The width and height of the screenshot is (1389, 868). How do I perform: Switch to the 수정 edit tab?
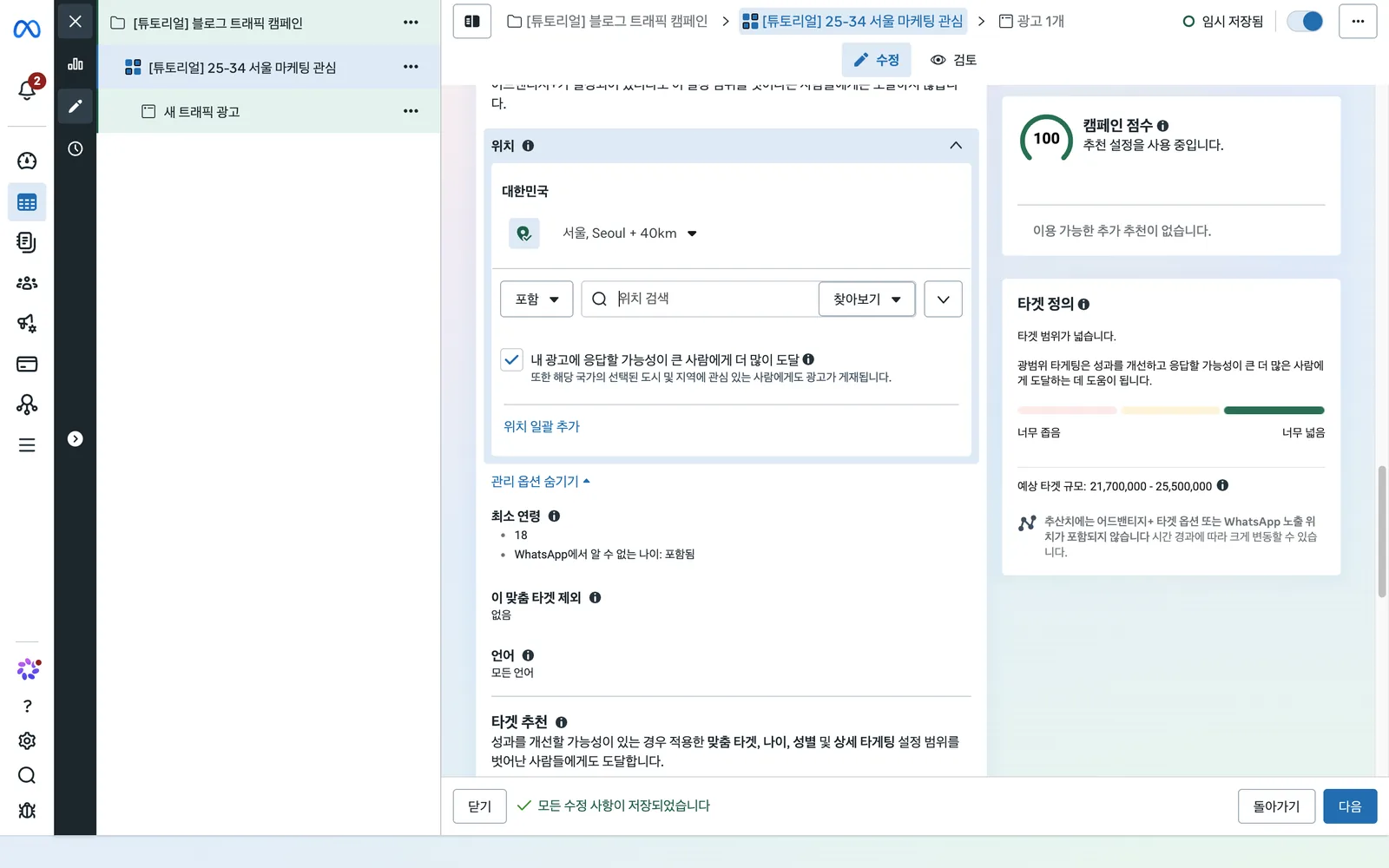877,60
